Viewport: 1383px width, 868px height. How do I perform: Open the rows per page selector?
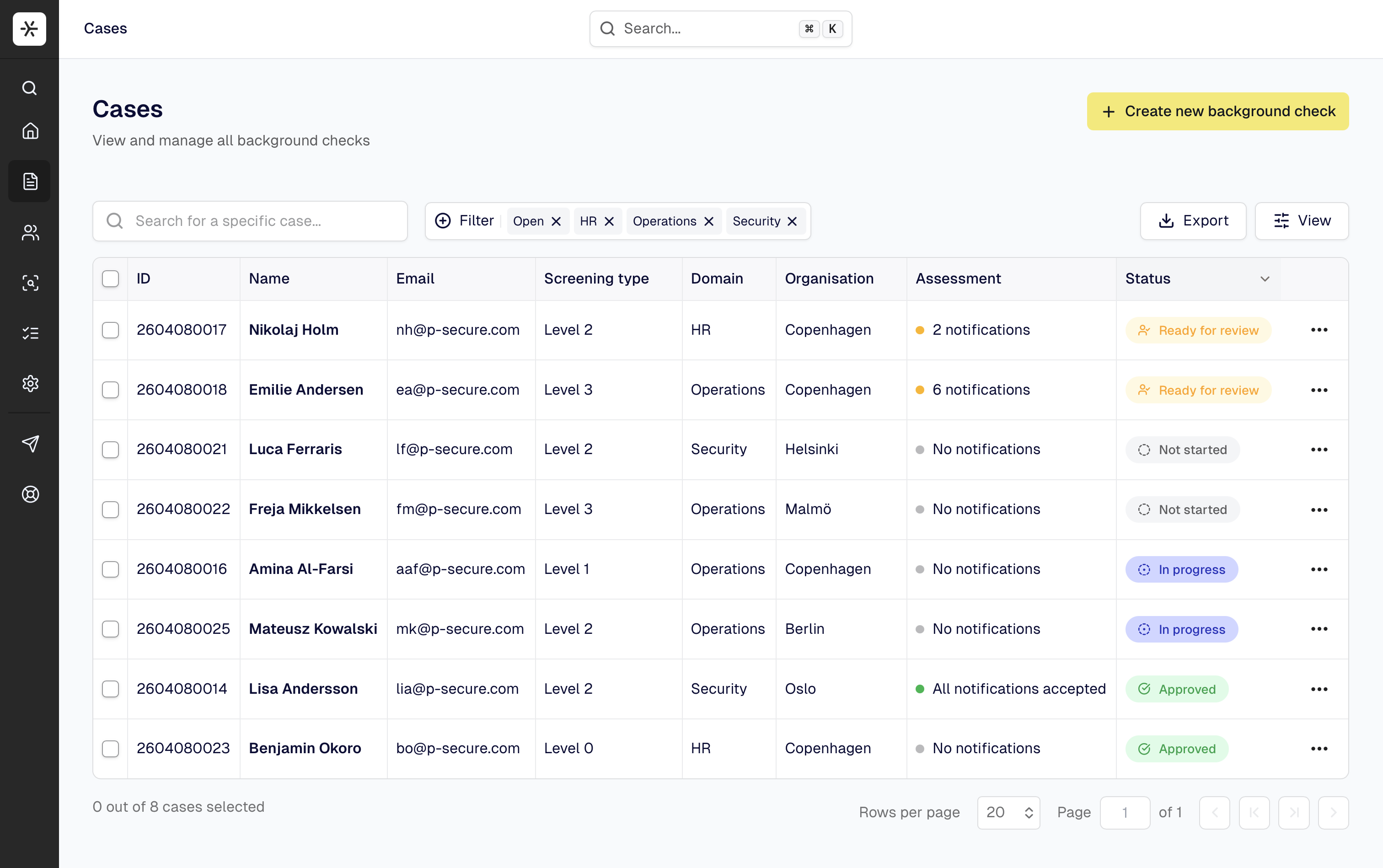point(1008,812)
